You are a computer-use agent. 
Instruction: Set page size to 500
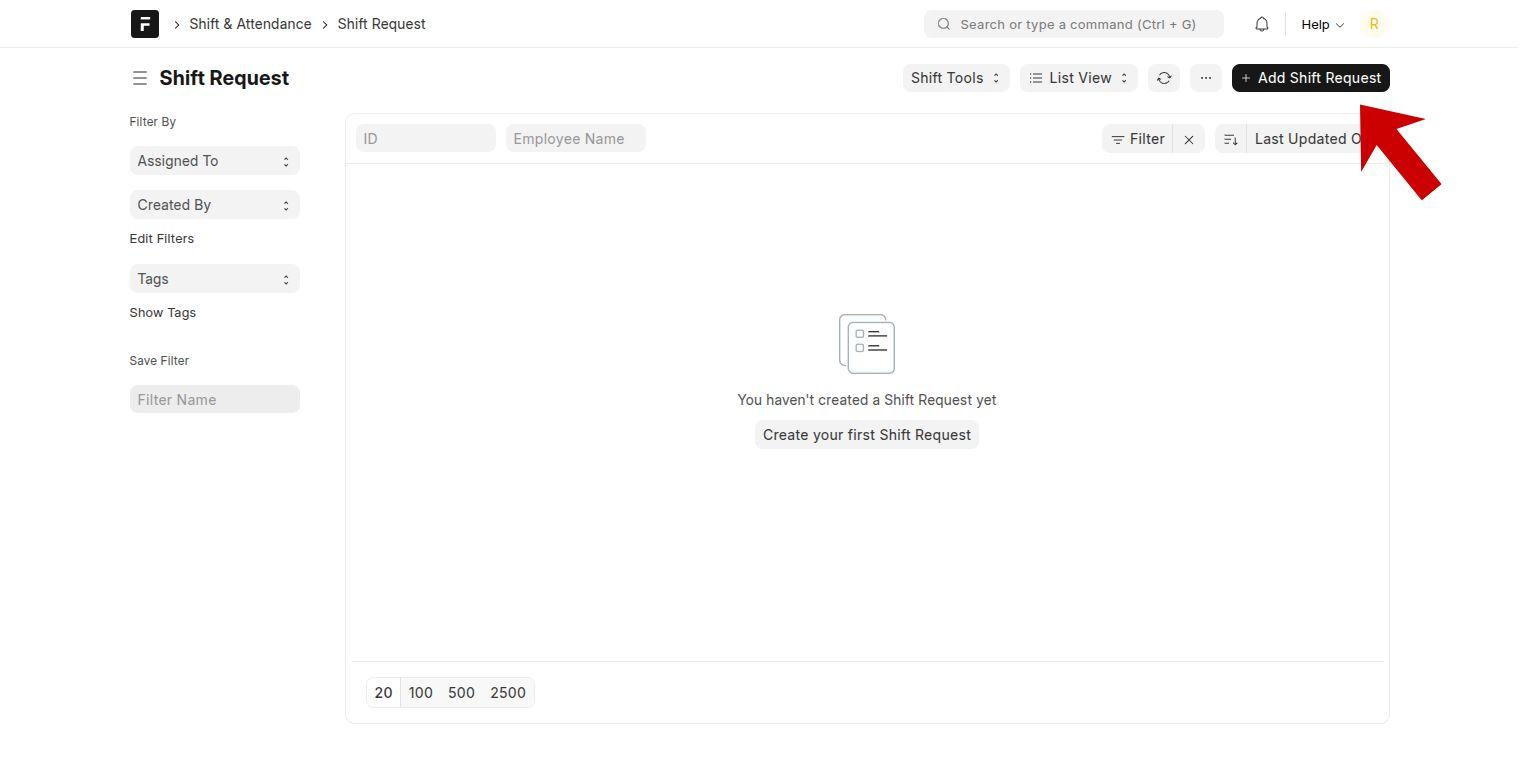click(461, 693)
